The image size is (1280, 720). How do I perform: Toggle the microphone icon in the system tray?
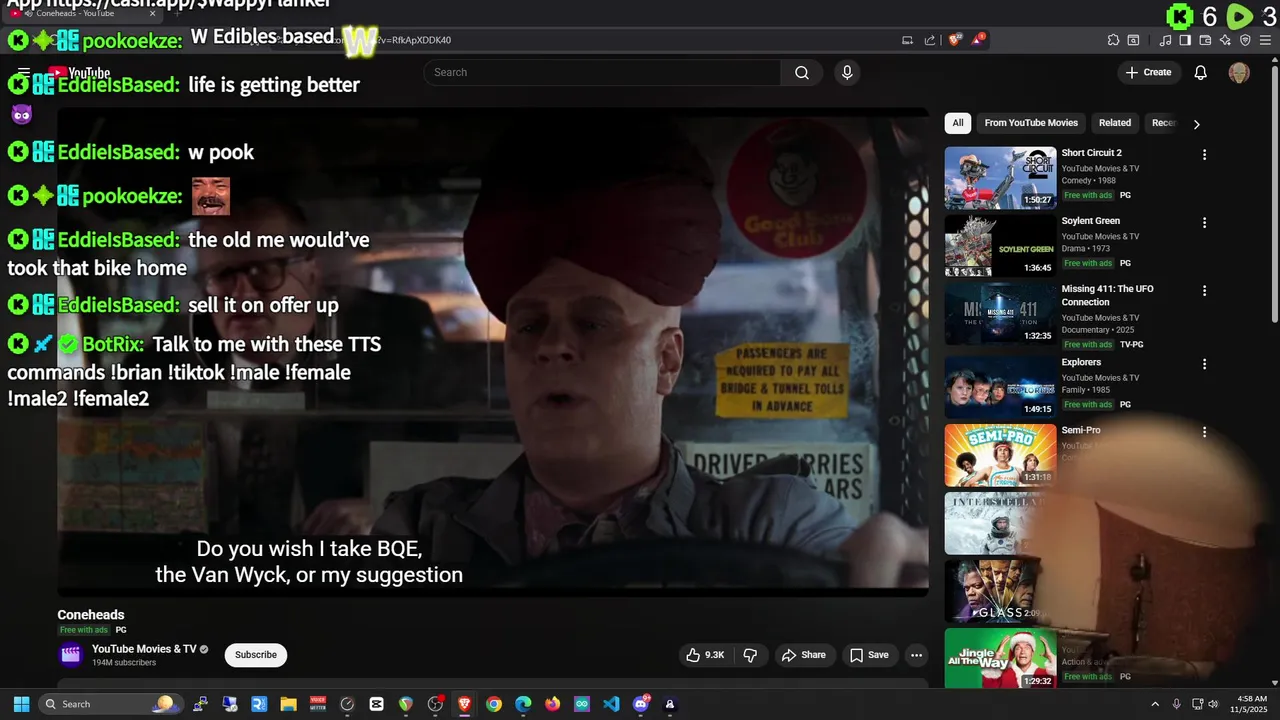click(x=1177, y=704)
